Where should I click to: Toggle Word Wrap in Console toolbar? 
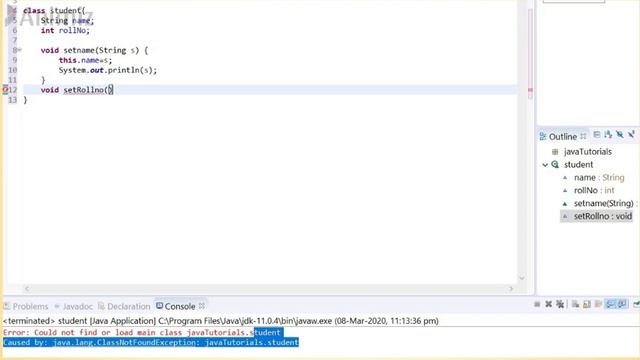[598, 304]
